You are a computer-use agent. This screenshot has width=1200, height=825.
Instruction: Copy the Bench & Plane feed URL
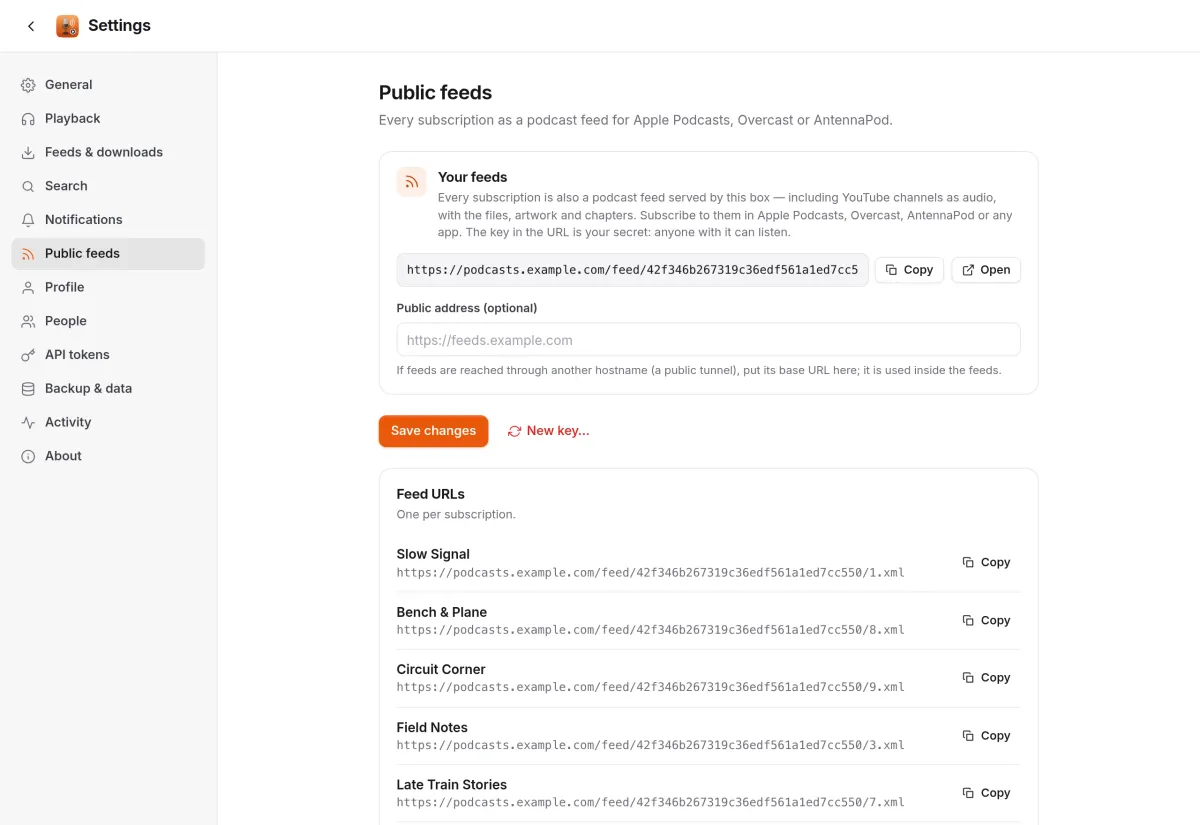986,621
